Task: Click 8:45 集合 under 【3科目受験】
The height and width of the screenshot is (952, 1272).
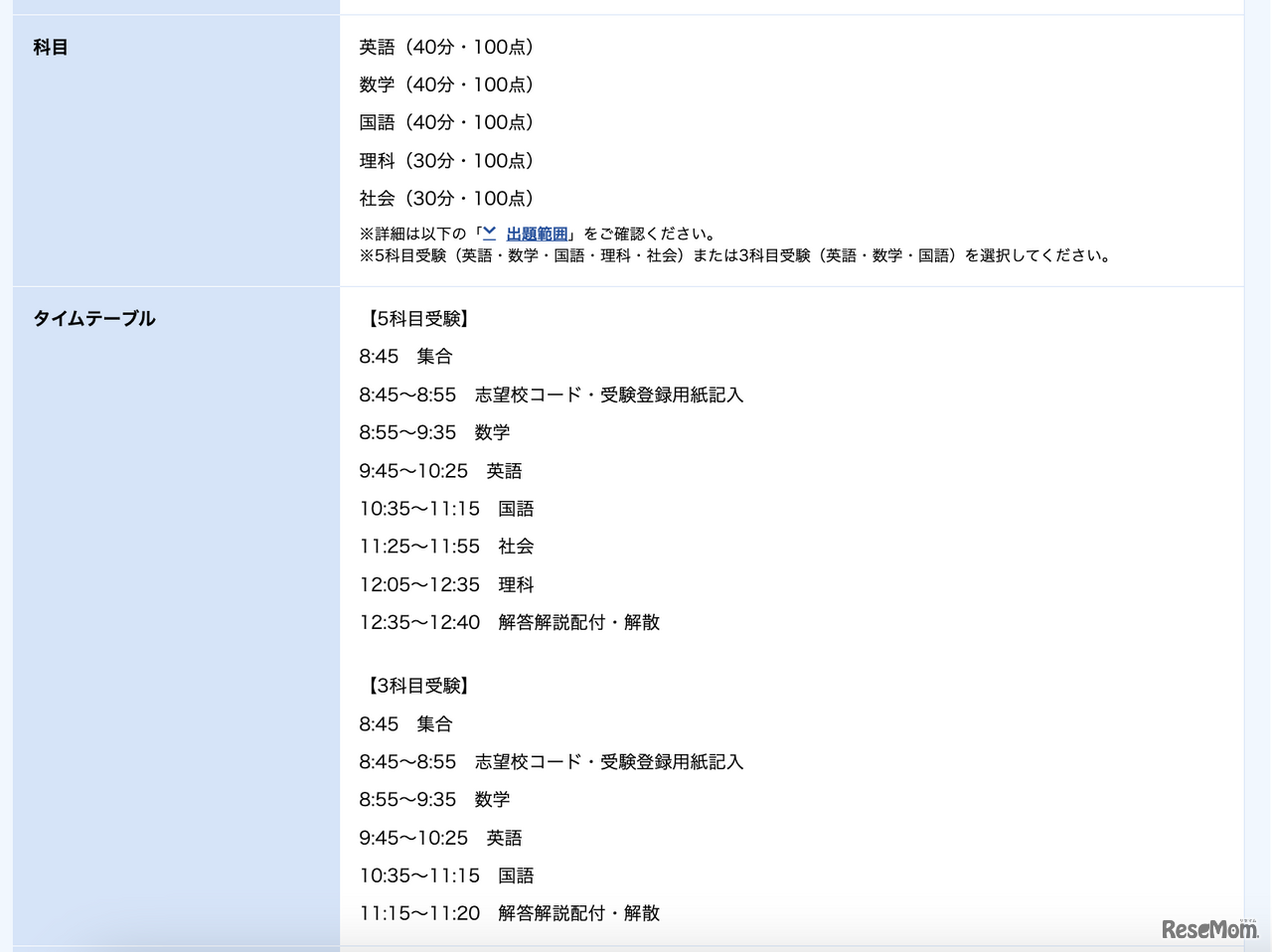Action: point(405,723)
